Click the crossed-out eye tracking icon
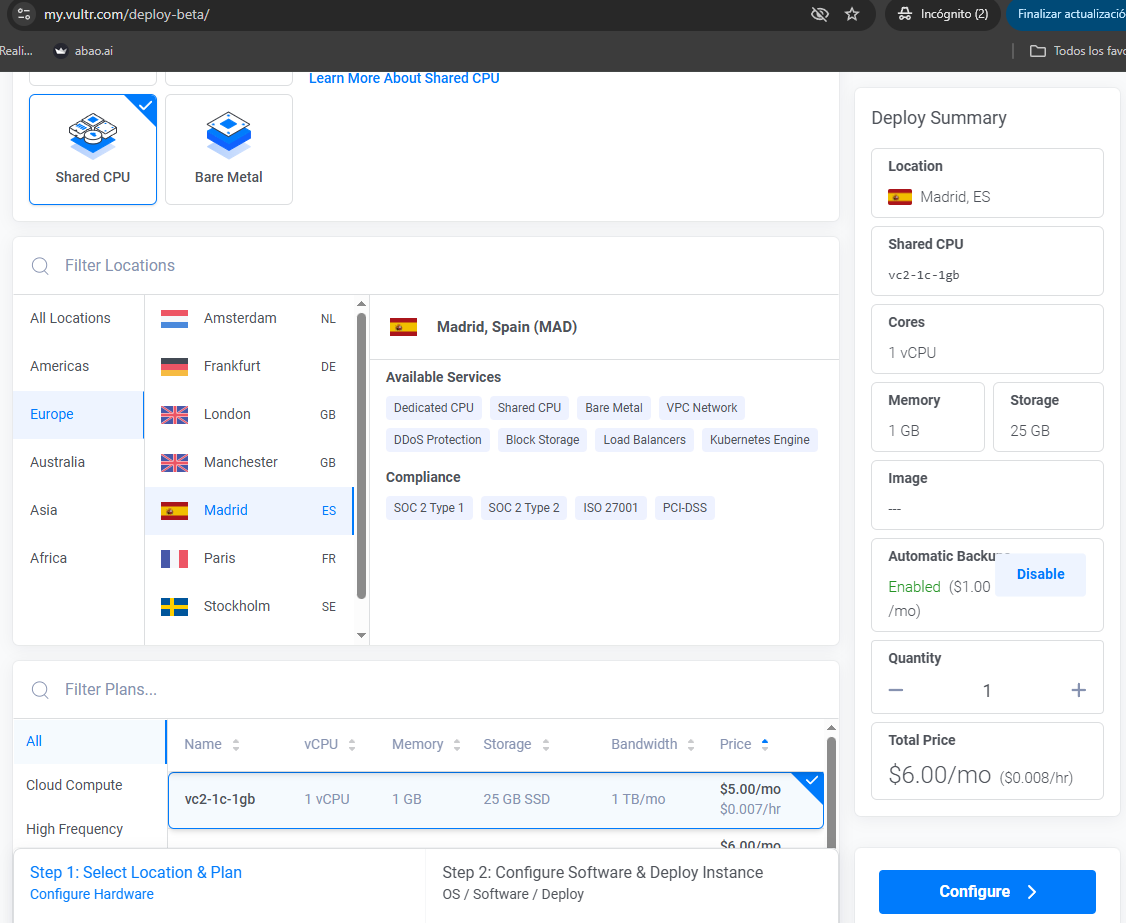This screenshot has height=923, width=1126. [820, 14]
